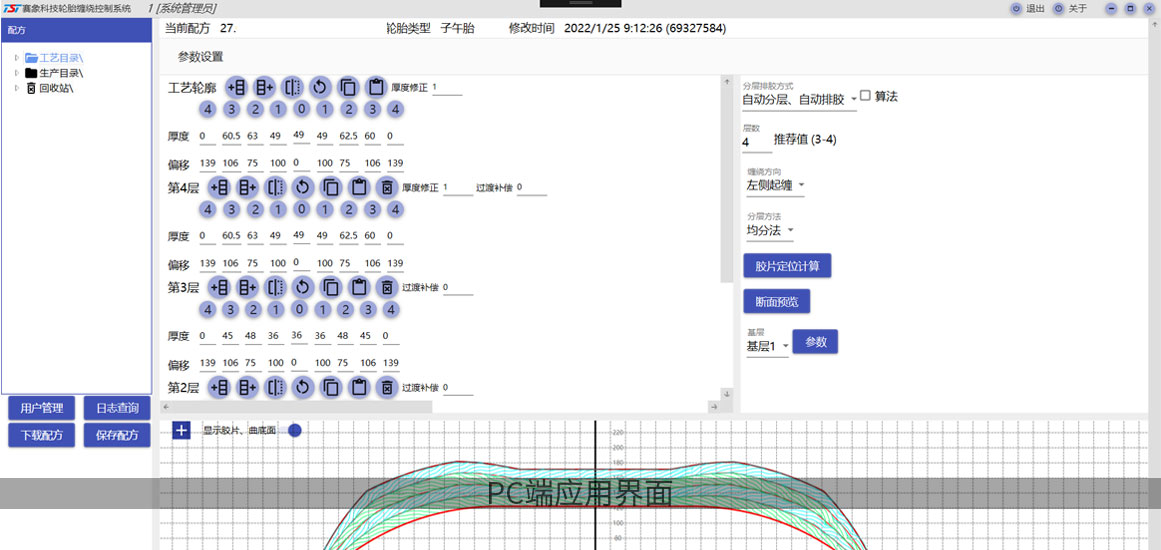Open the 缠绕方向 左侧起缠 dropdown
This screenshot has height=550, width=1161.
pyautogui.click(x=775, y=185)
